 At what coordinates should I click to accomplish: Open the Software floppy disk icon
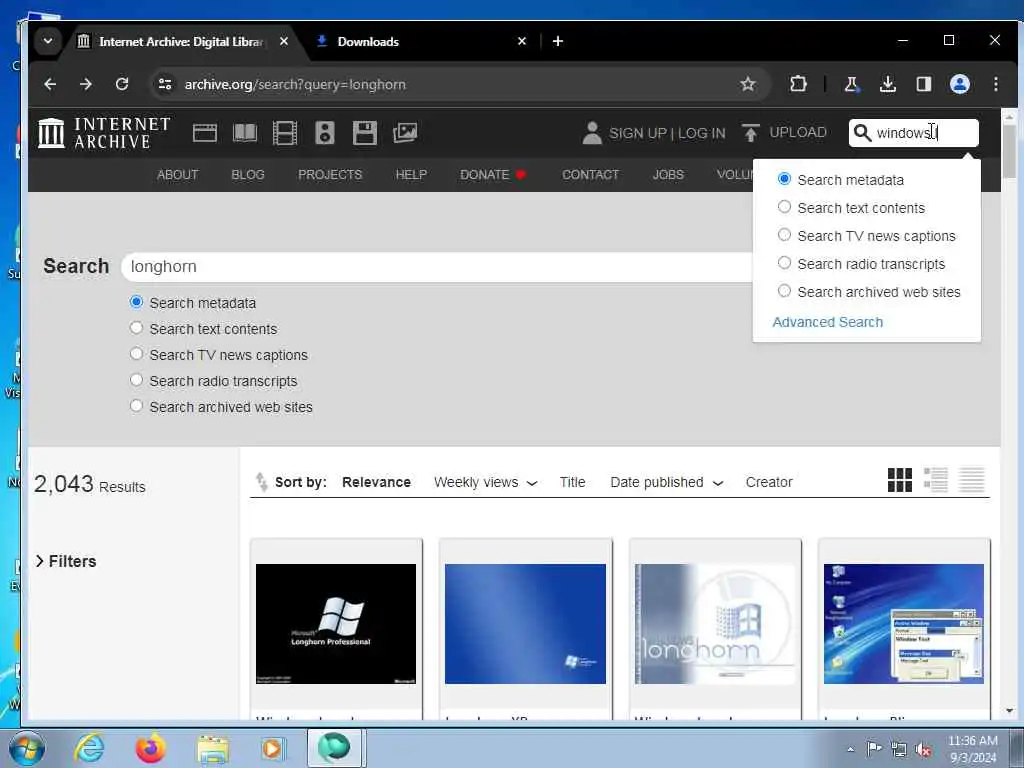coord(364,133)
